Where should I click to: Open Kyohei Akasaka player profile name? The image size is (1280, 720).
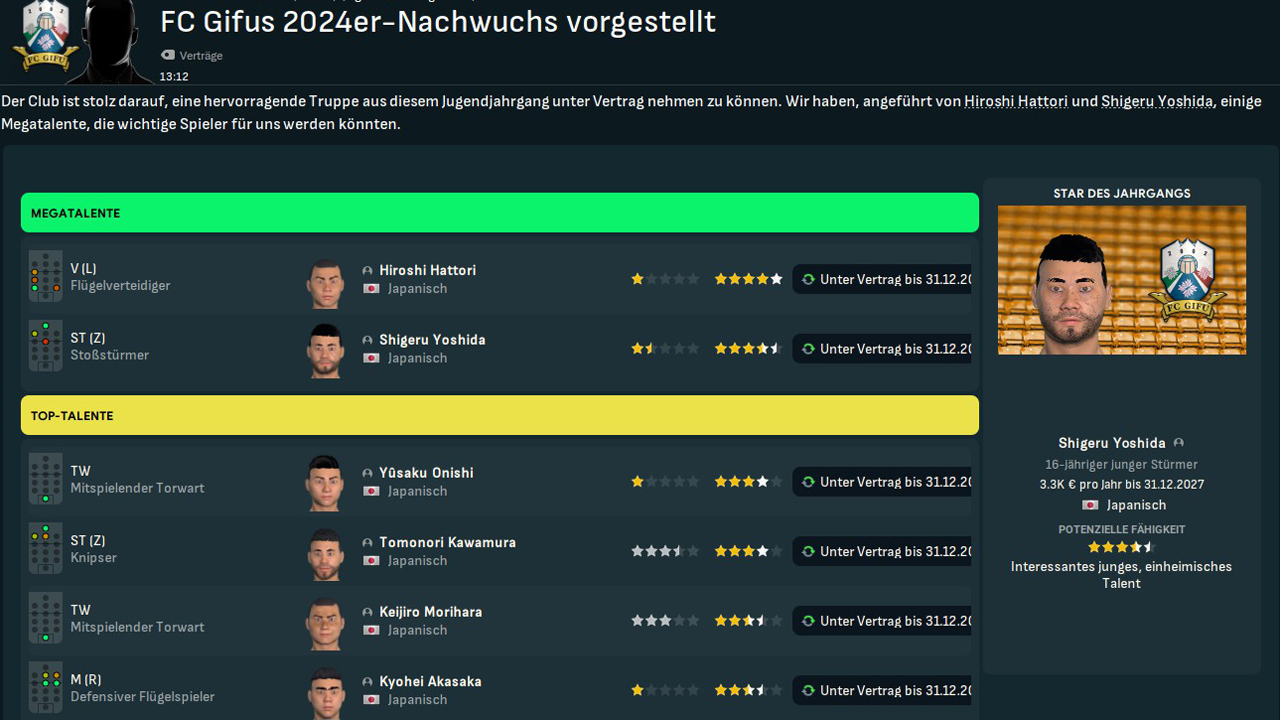coord(430,681)
